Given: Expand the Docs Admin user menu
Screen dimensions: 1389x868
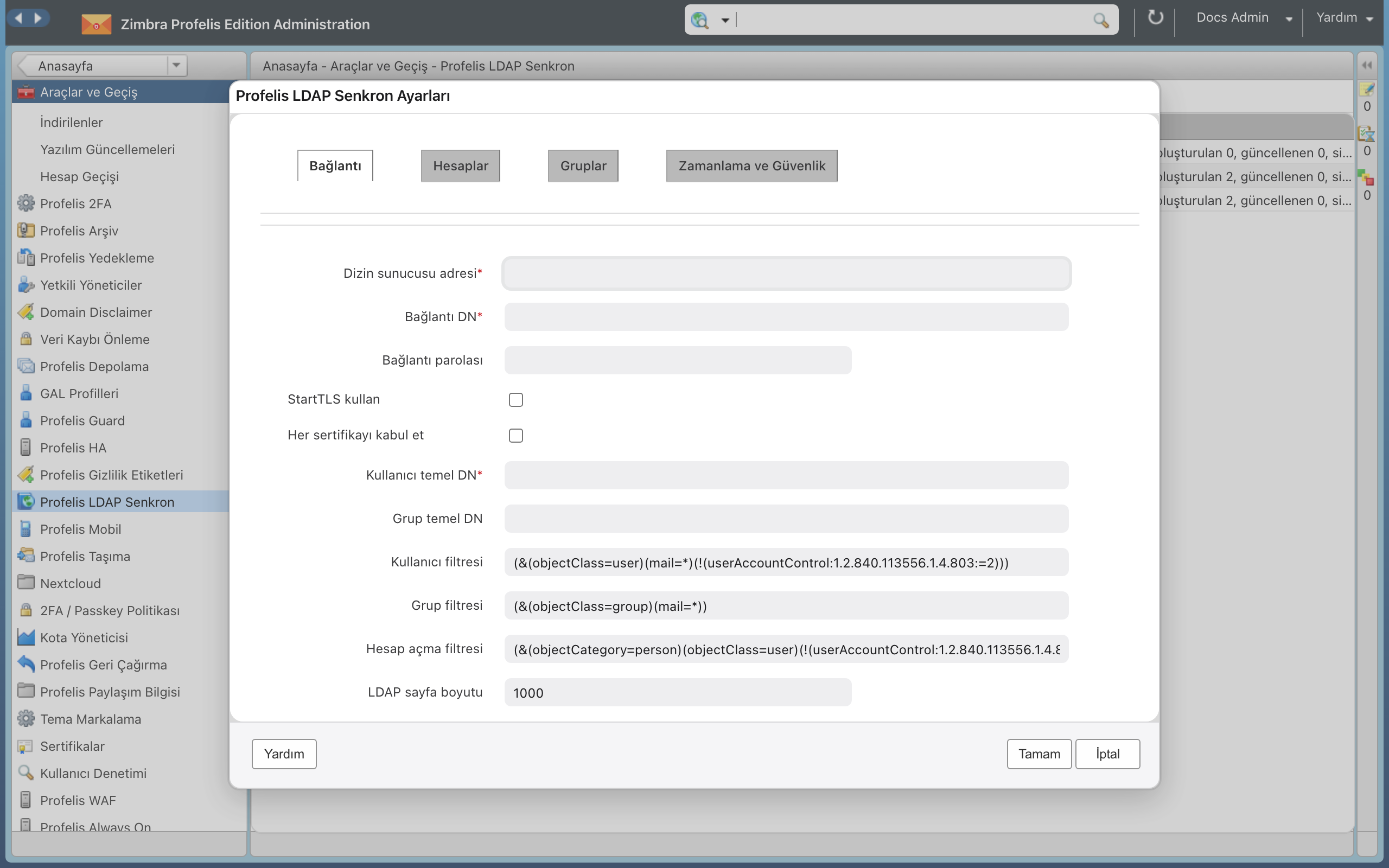Looking at the screenshot, I should tap(1289, 19).
